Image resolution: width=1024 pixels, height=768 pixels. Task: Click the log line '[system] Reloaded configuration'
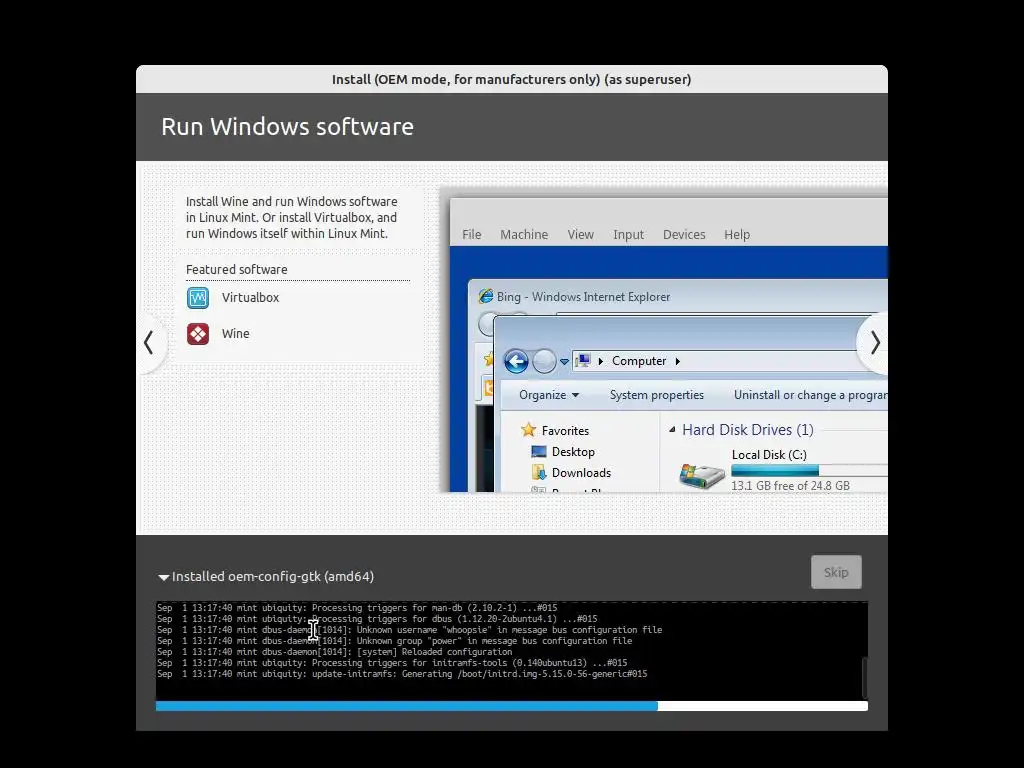pyautogui.click(x=334, y=652)
